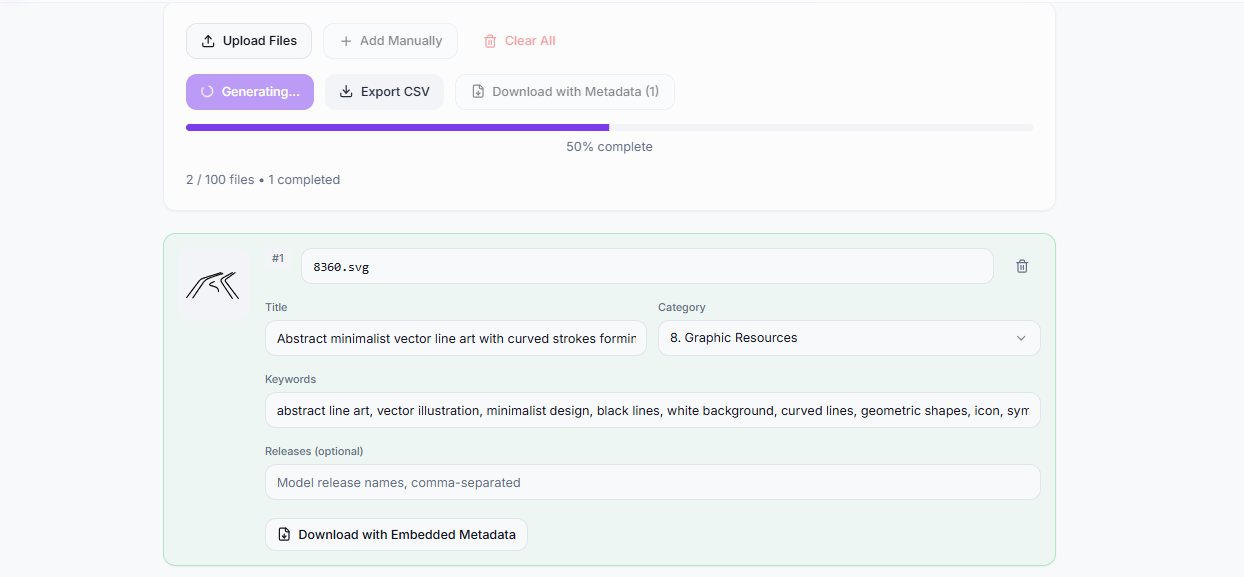Click the Releases optional input field
This screenshot has height=577, width=1244.
[x=652, y=482]
